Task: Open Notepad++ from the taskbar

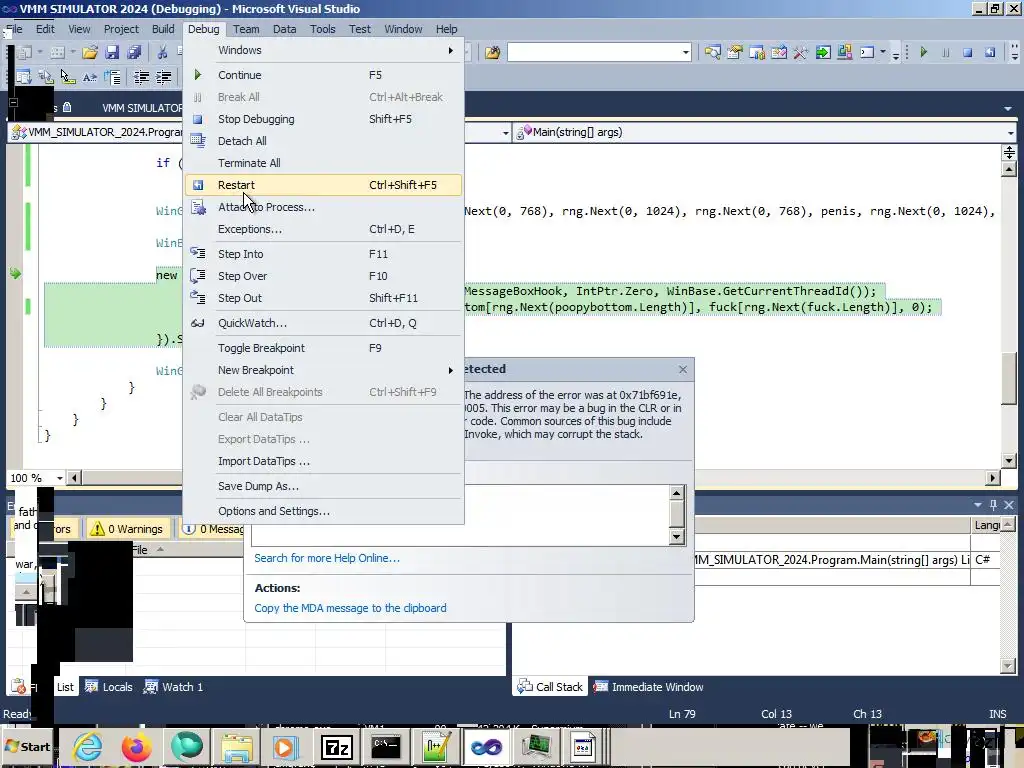Action: [436, 747]
